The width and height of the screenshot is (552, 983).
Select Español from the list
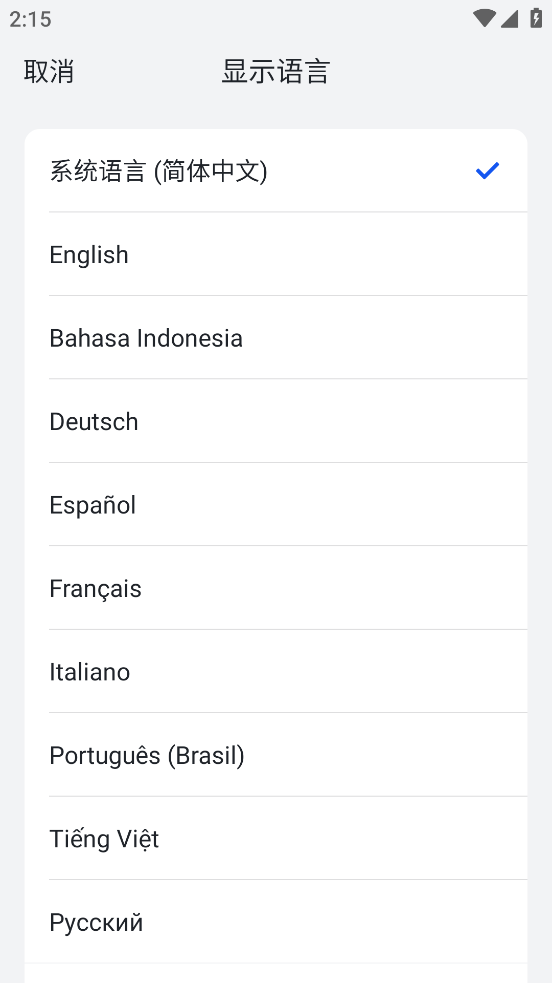276,504
